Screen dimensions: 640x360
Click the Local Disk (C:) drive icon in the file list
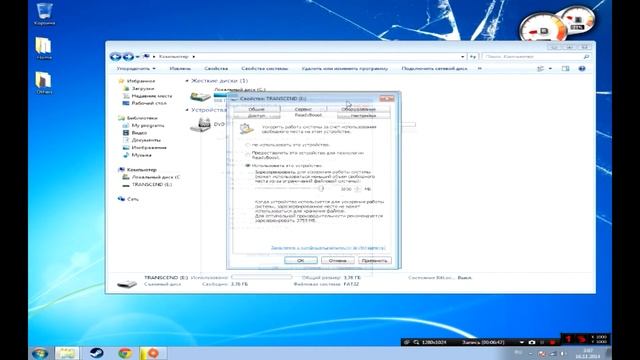coord(200,97)
